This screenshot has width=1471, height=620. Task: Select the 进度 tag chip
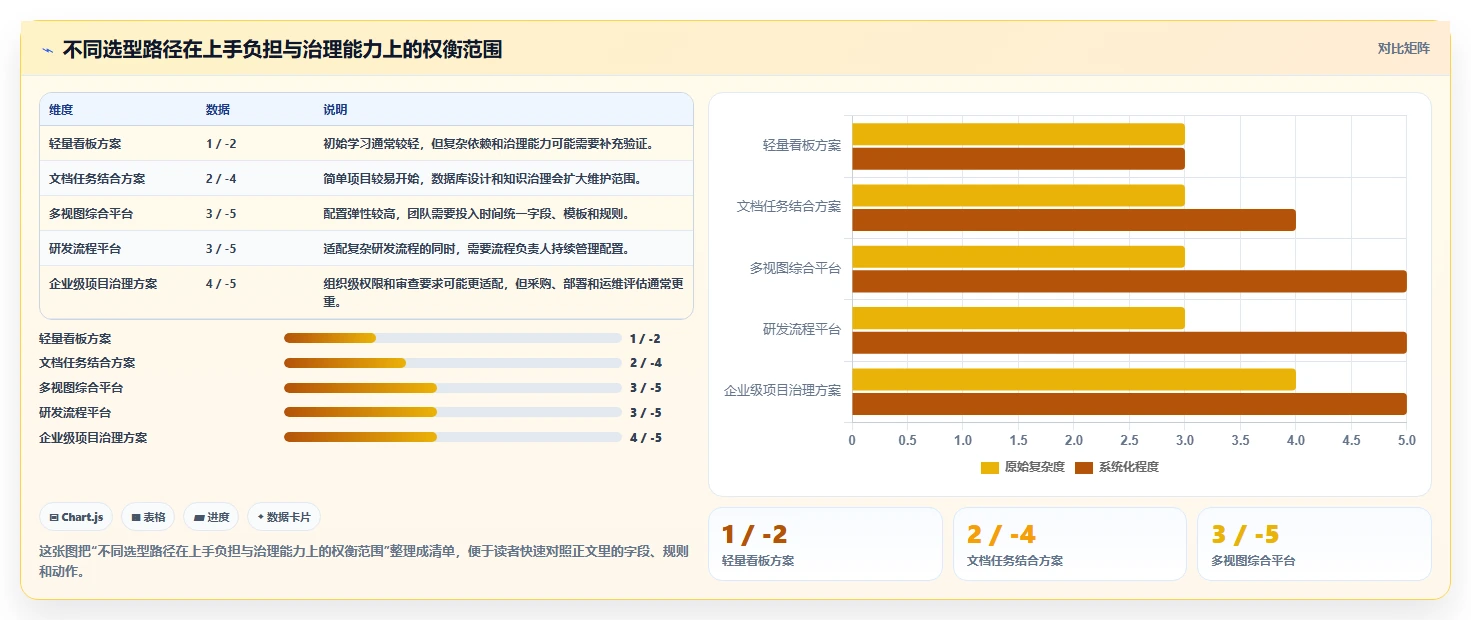[x=211, y=517]
